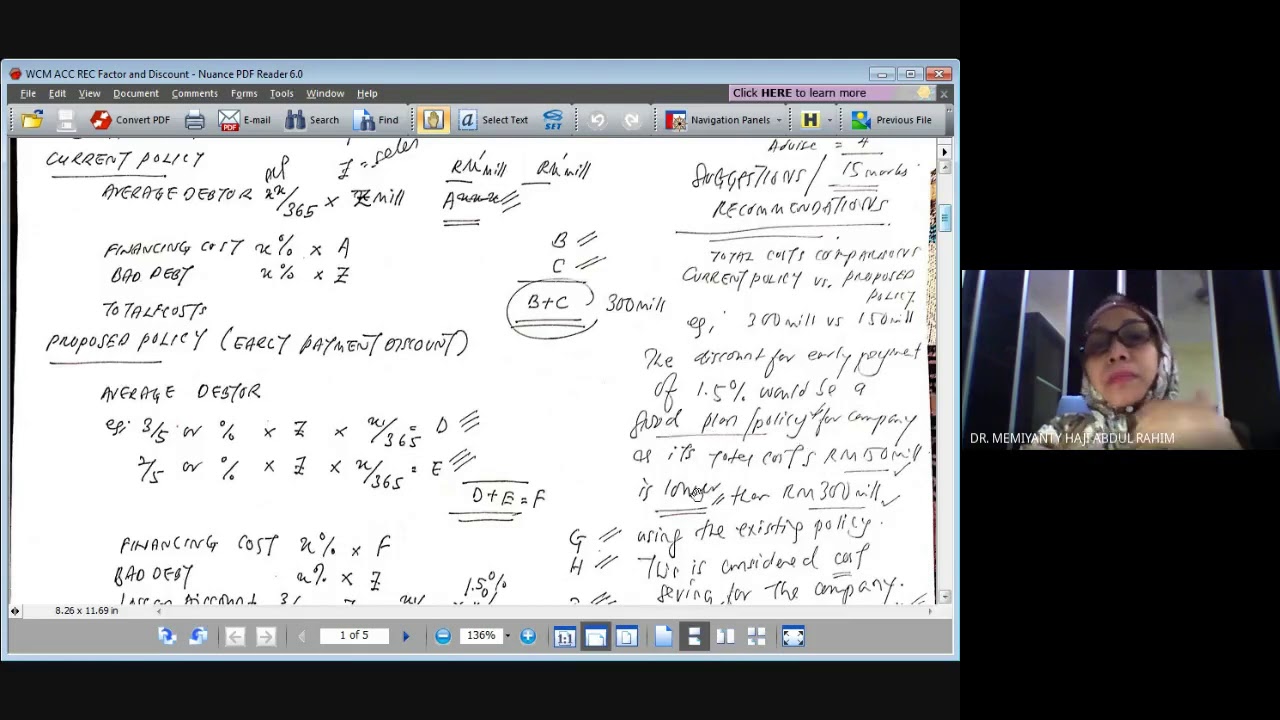Zoom in with the plus button
This screenshot has width=1280, height=720.
tap(528, 636)
